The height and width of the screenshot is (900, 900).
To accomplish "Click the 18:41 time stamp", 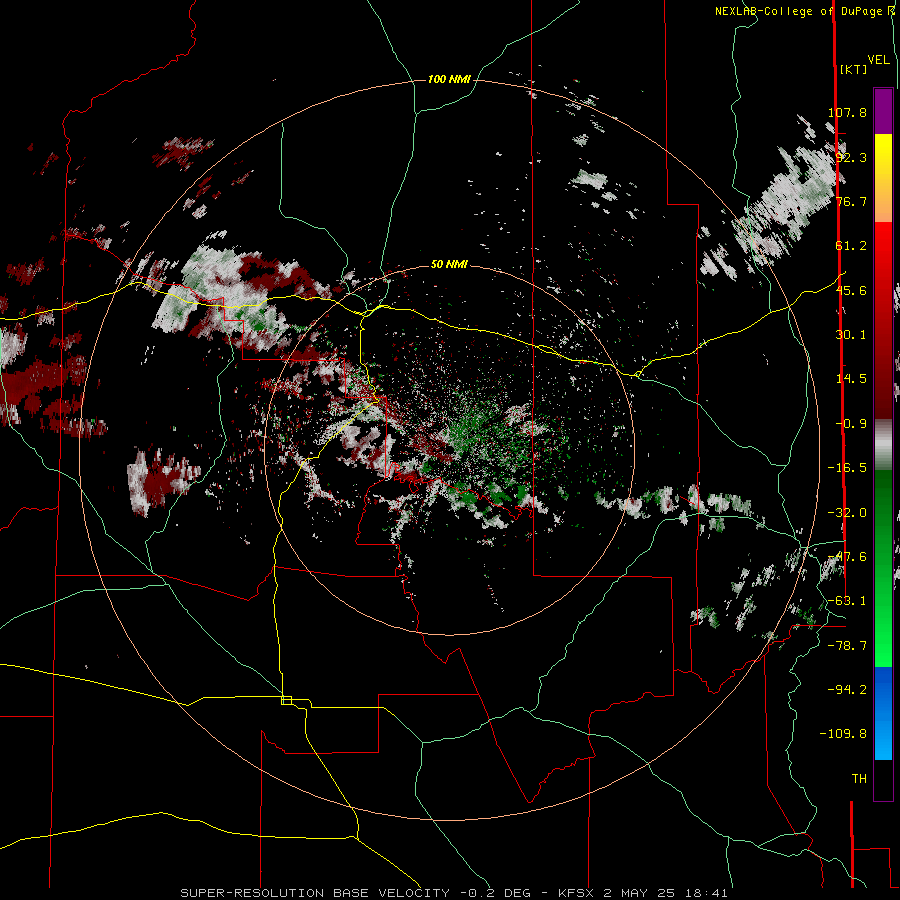I will click(708, 893).
